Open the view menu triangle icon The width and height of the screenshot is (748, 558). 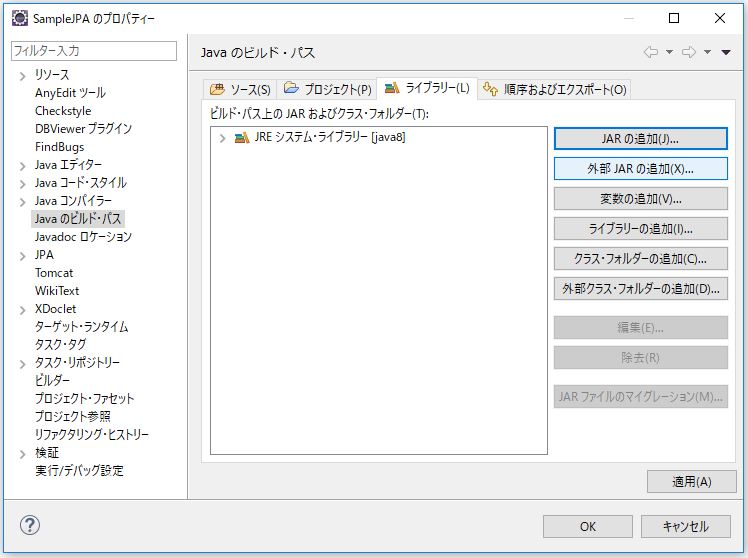[x=726, y=52]
